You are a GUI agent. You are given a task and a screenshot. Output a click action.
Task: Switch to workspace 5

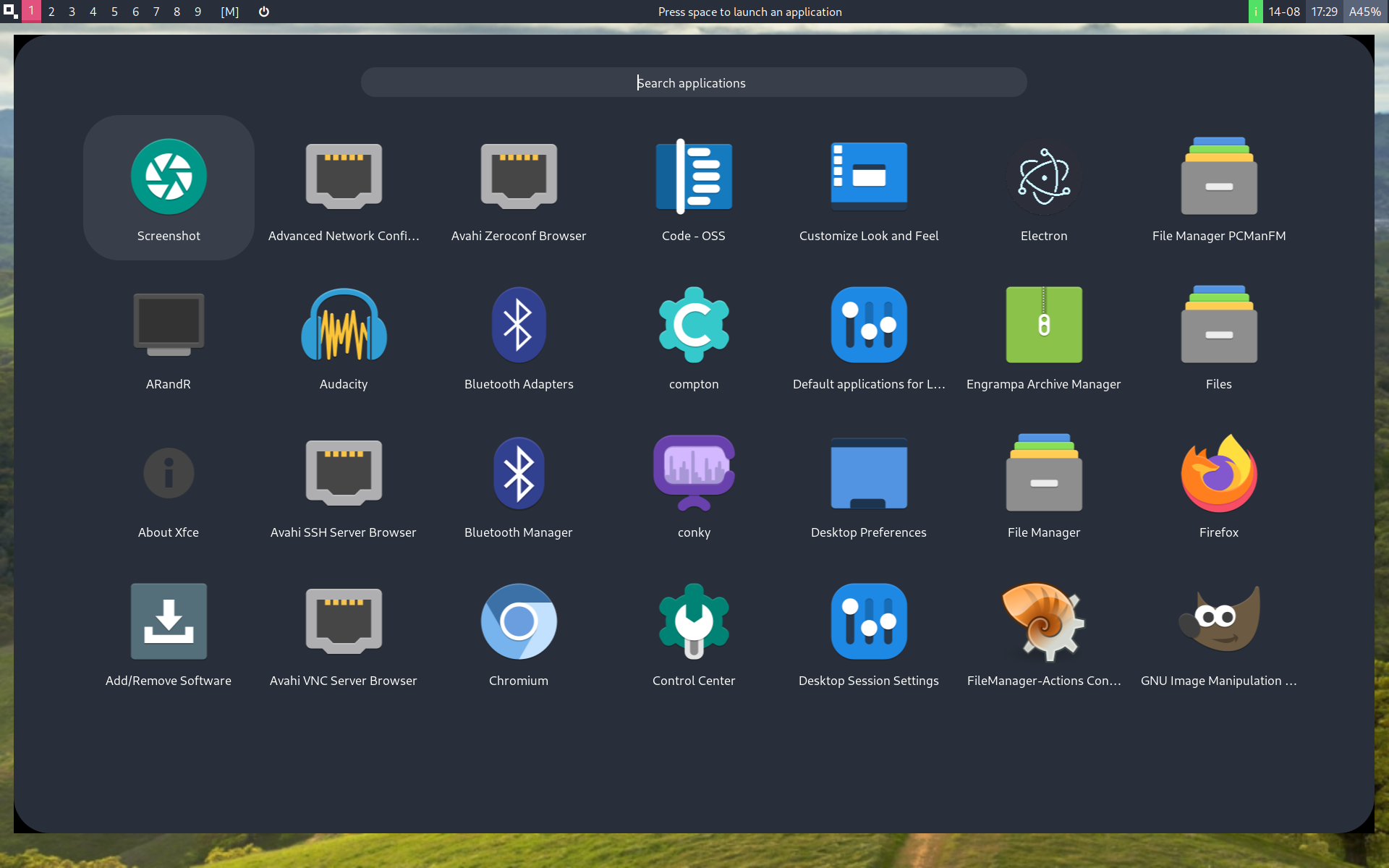(114, 12)
